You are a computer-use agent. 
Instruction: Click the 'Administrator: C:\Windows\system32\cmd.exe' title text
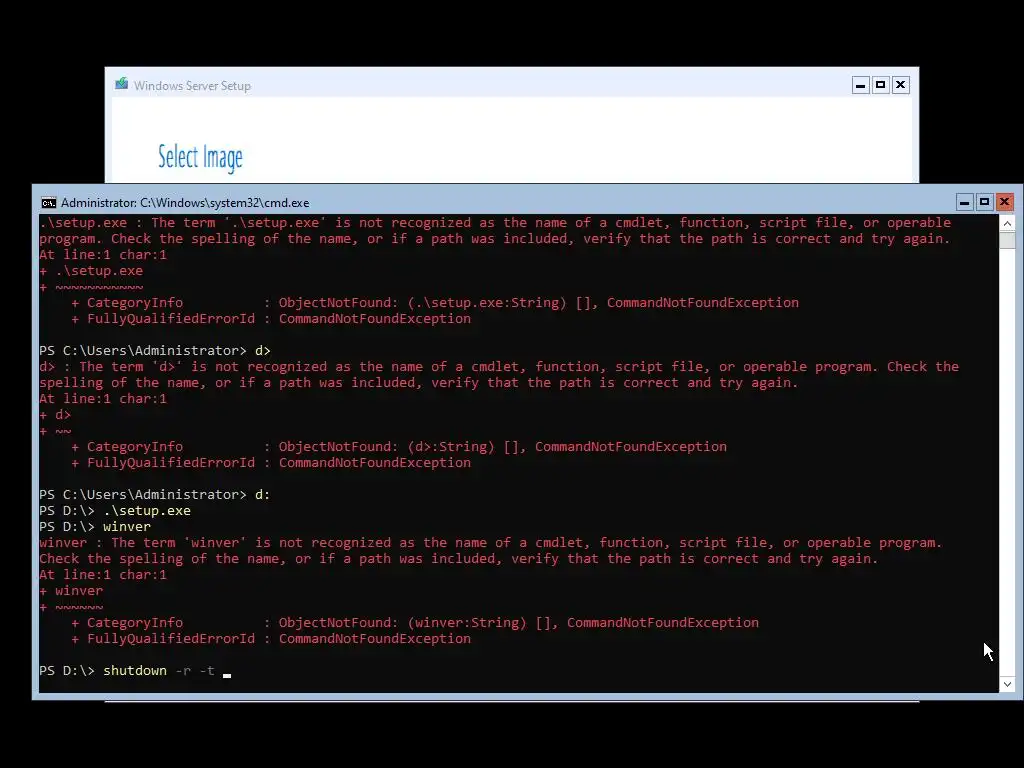tap(185, 203)
